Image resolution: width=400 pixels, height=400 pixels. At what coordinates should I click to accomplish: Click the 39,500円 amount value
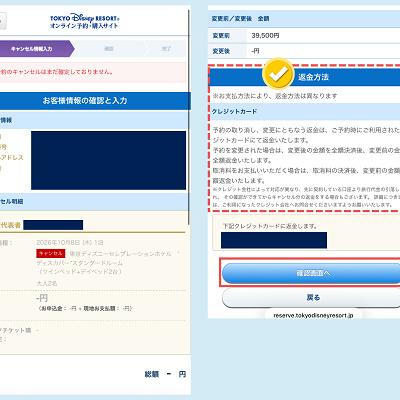click(x=265, y=35)
